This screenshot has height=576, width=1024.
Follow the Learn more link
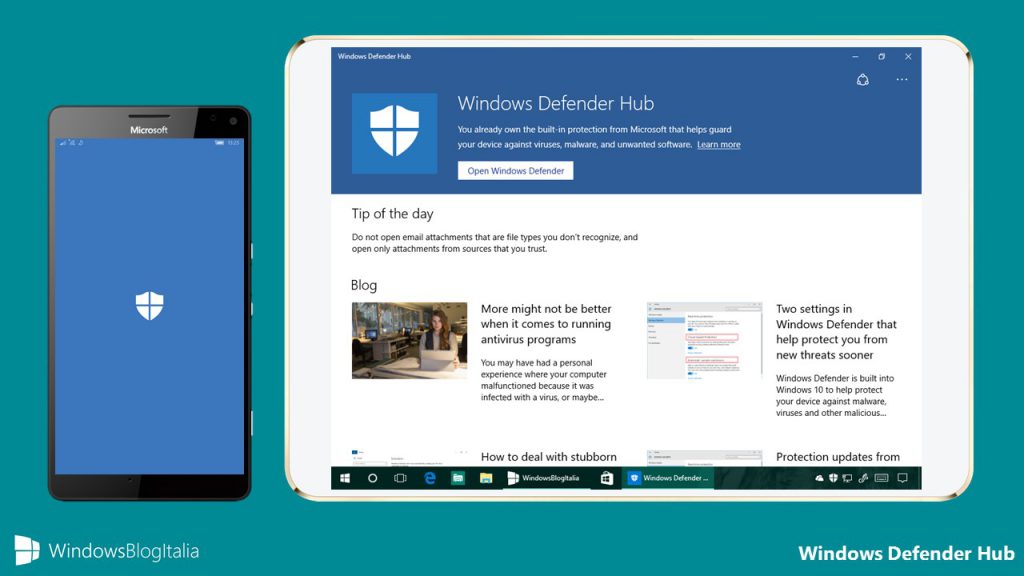719,143
